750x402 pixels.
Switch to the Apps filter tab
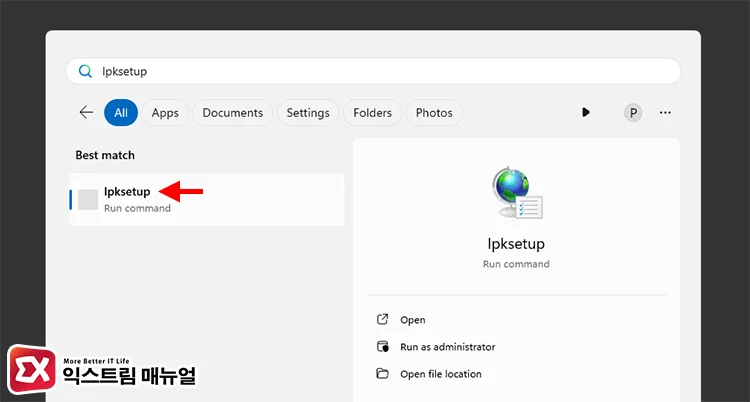(x=165, y=113)
